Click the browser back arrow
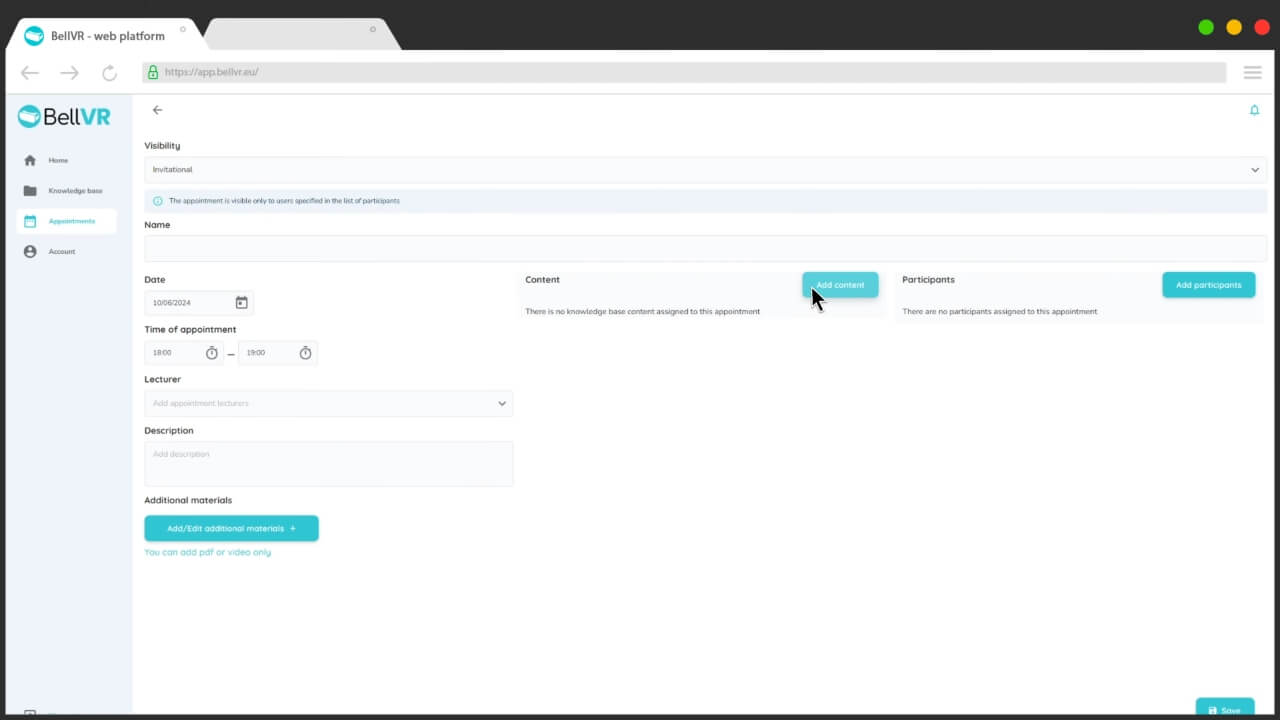1280x720 pixels. click(30, 72)
